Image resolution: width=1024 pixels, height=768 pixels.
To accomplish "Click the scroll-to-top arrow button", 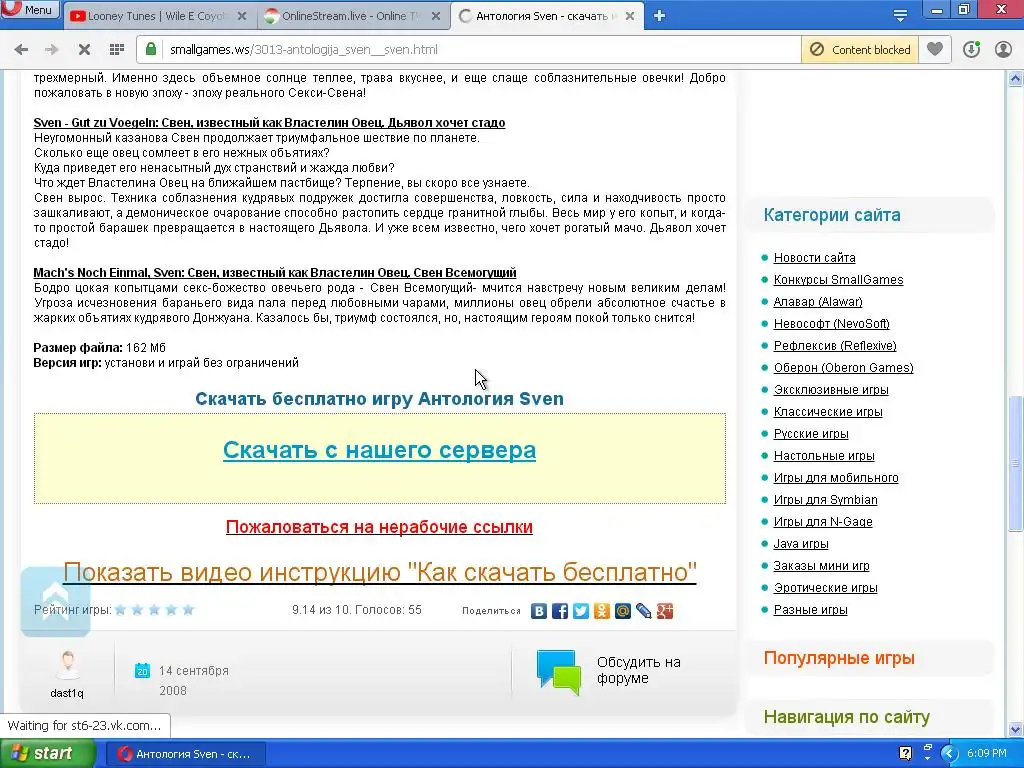I will pos(56,601).
